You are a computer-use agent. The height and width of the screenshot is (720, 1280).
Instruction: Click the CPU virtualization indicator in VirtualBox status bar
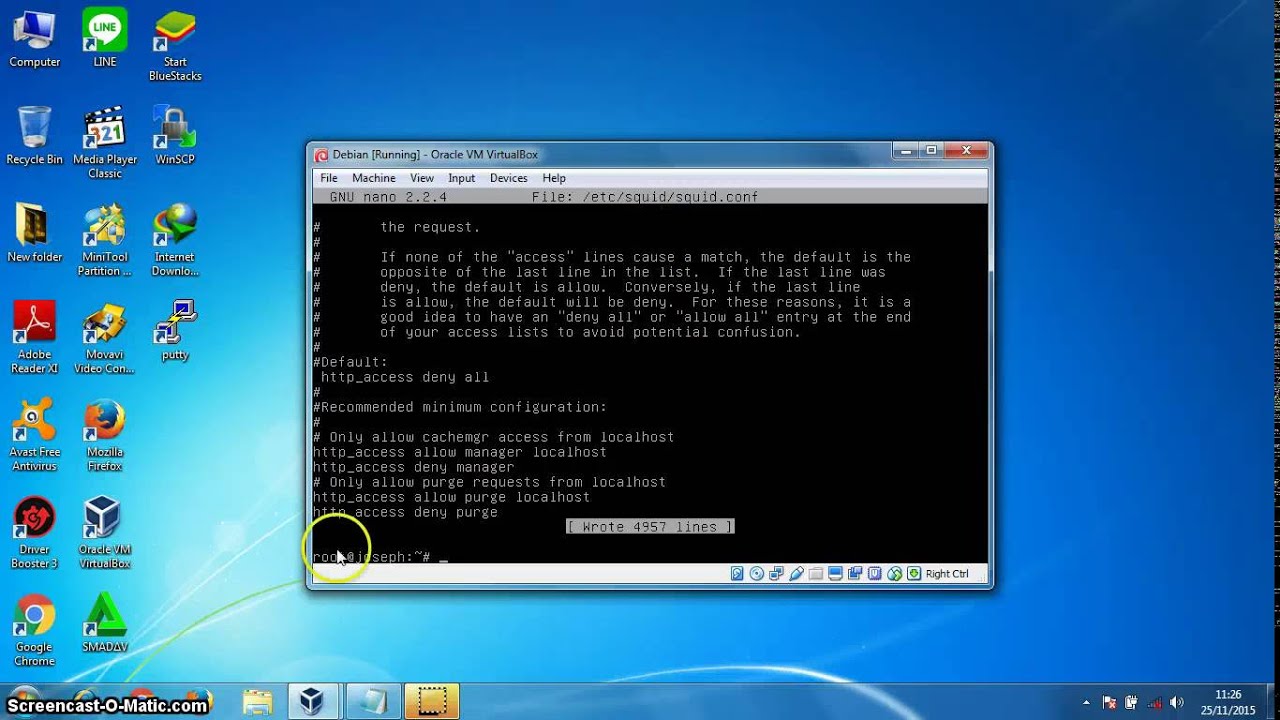(x=875, y=574)
